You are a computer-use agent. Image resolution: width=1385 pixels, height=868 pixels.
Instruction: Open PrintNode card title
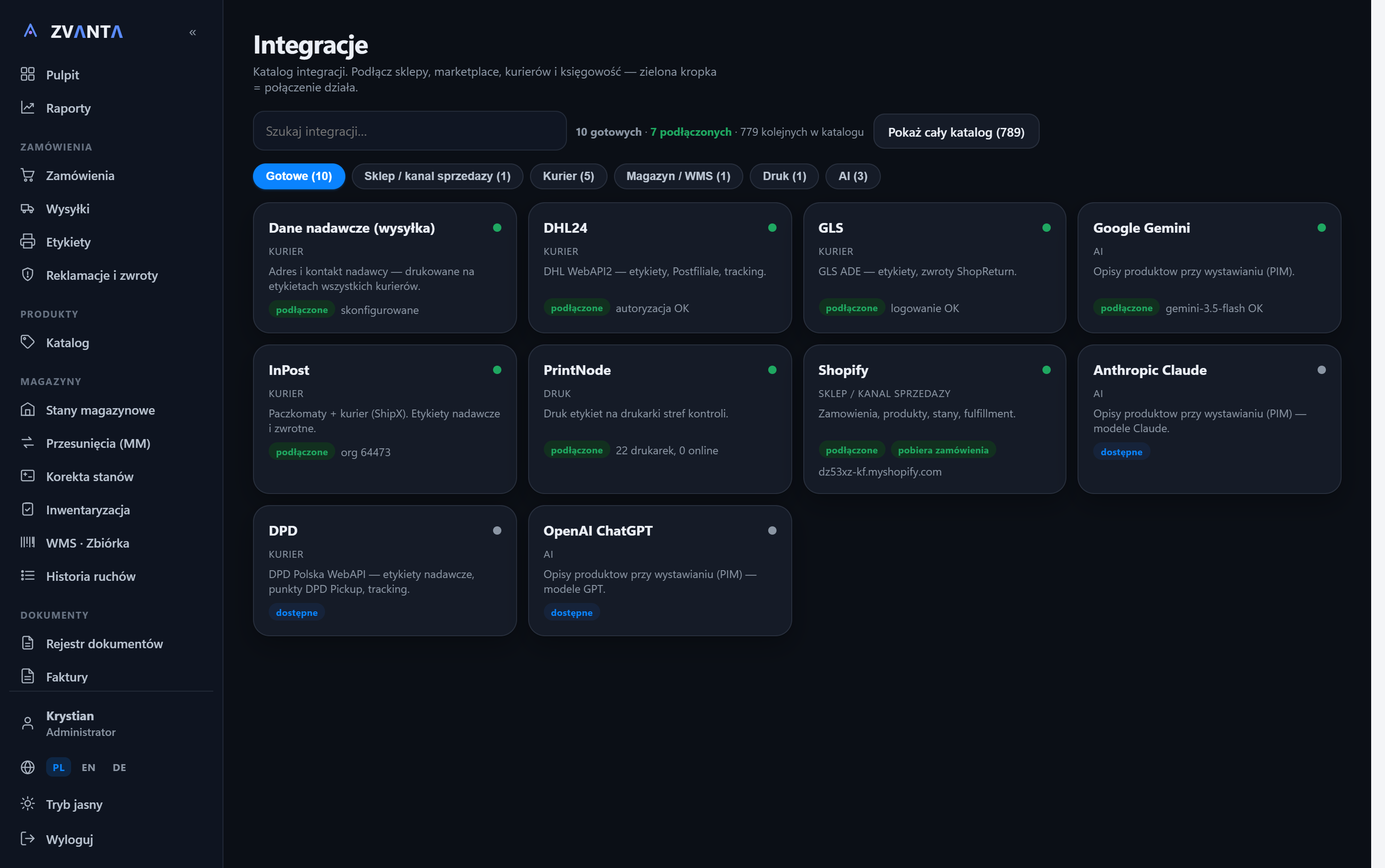point(577,370)
